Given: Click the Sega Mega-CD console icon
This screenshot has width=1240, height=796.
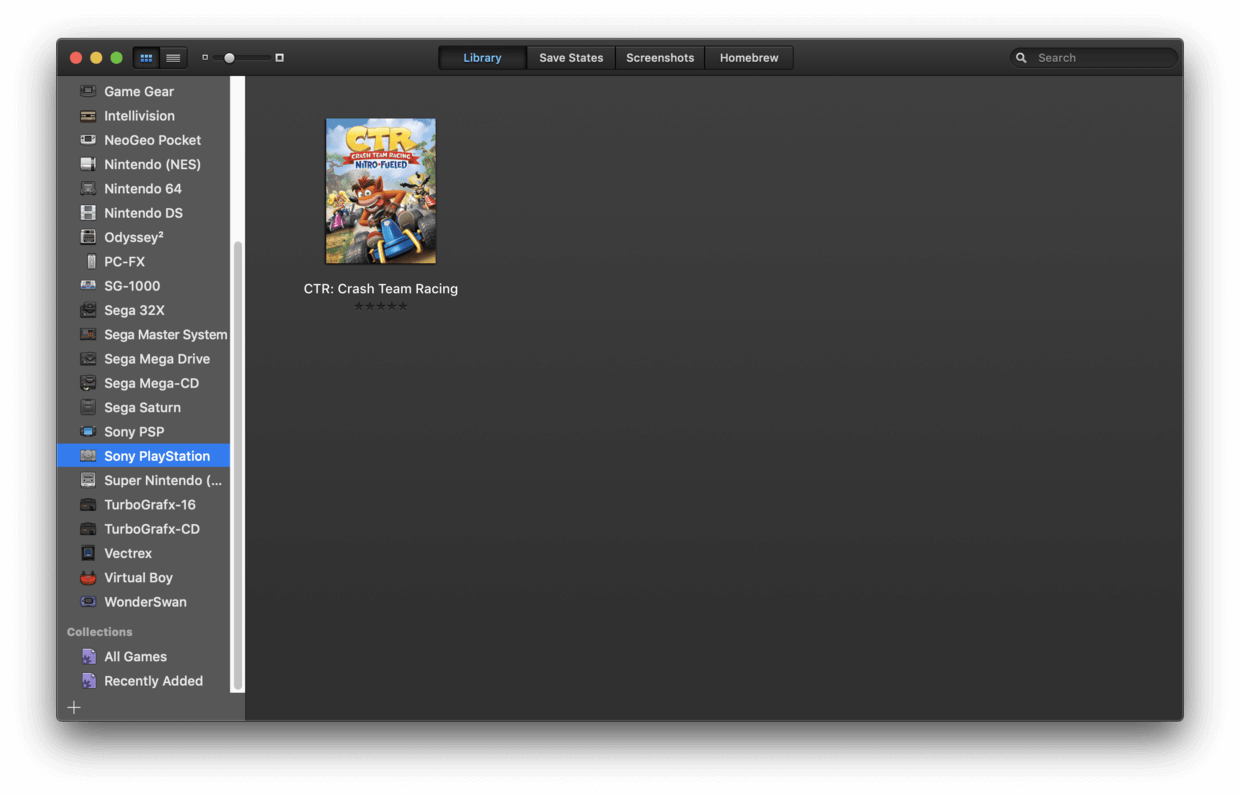Looking at the screenshot, I should (88, 383).
